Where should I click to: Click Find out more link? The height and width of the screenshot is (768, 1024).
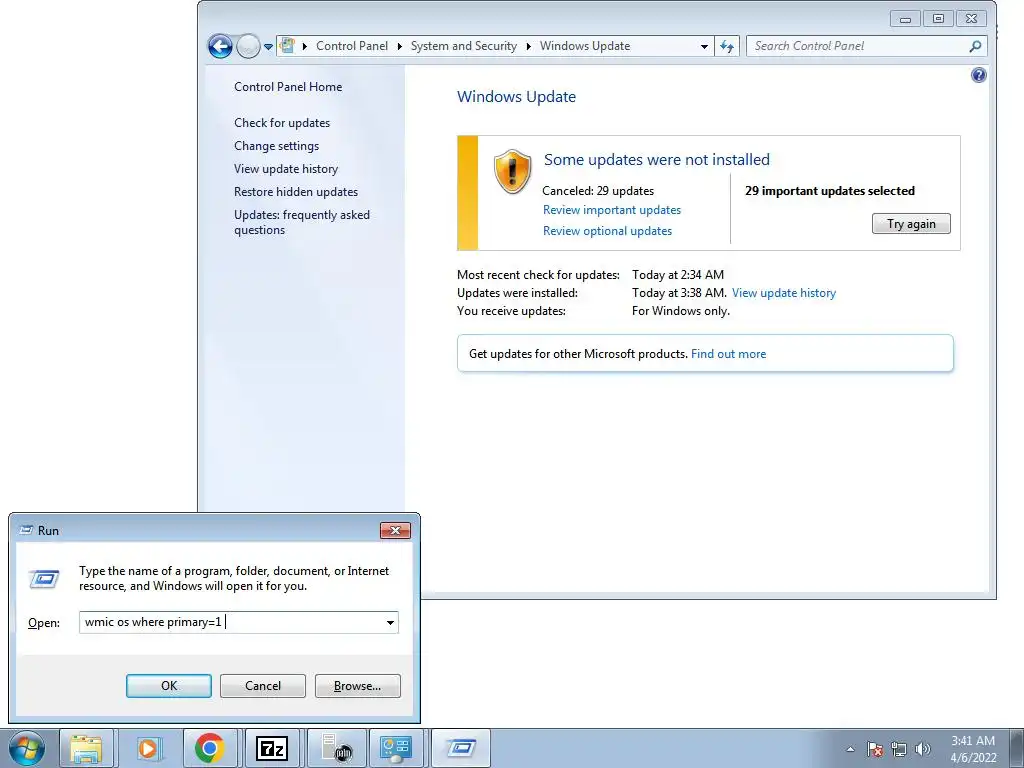point(728,354)
